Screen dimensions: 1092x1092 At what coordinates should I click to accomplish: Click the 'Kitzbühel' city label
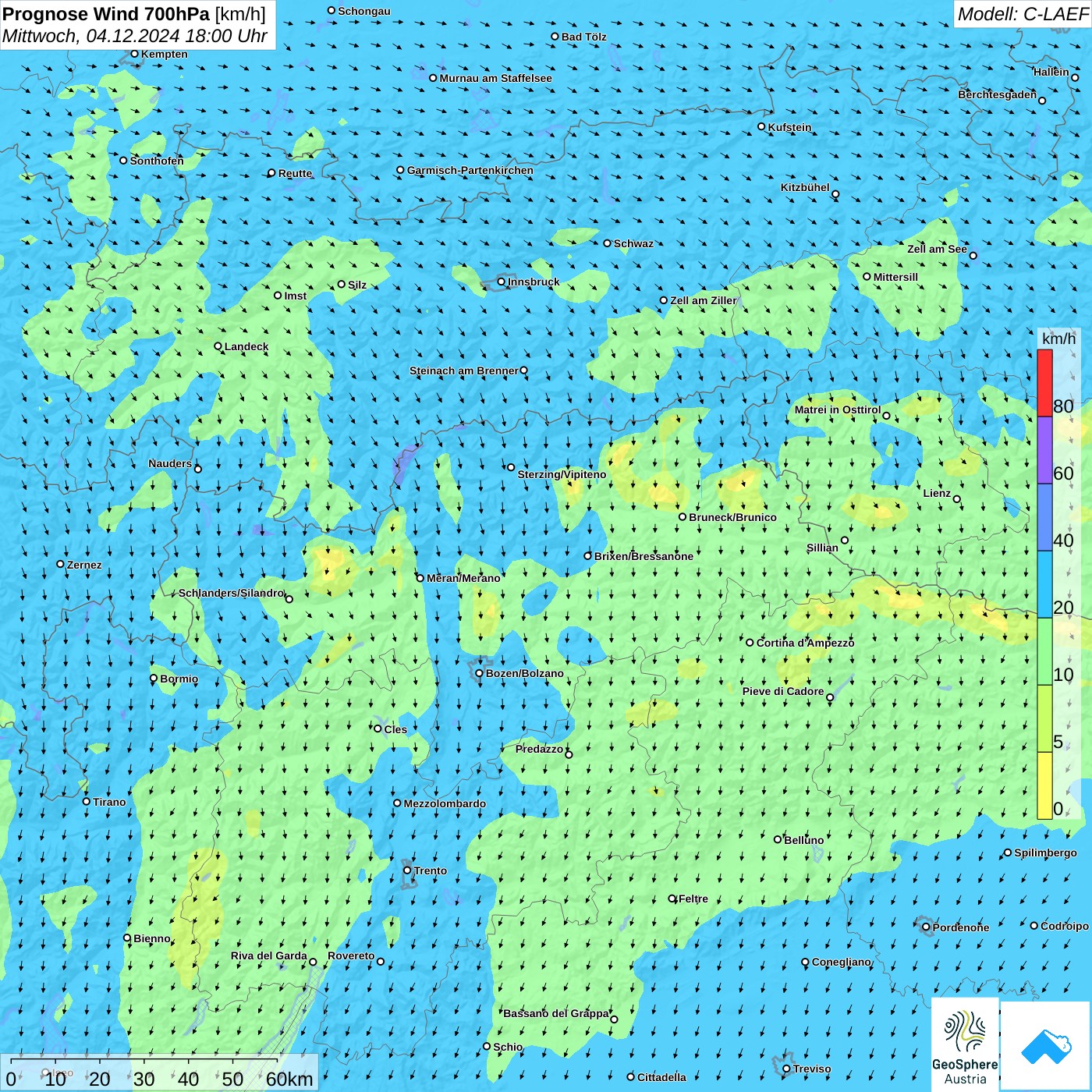pyautogui.click(x=805, y=187)
